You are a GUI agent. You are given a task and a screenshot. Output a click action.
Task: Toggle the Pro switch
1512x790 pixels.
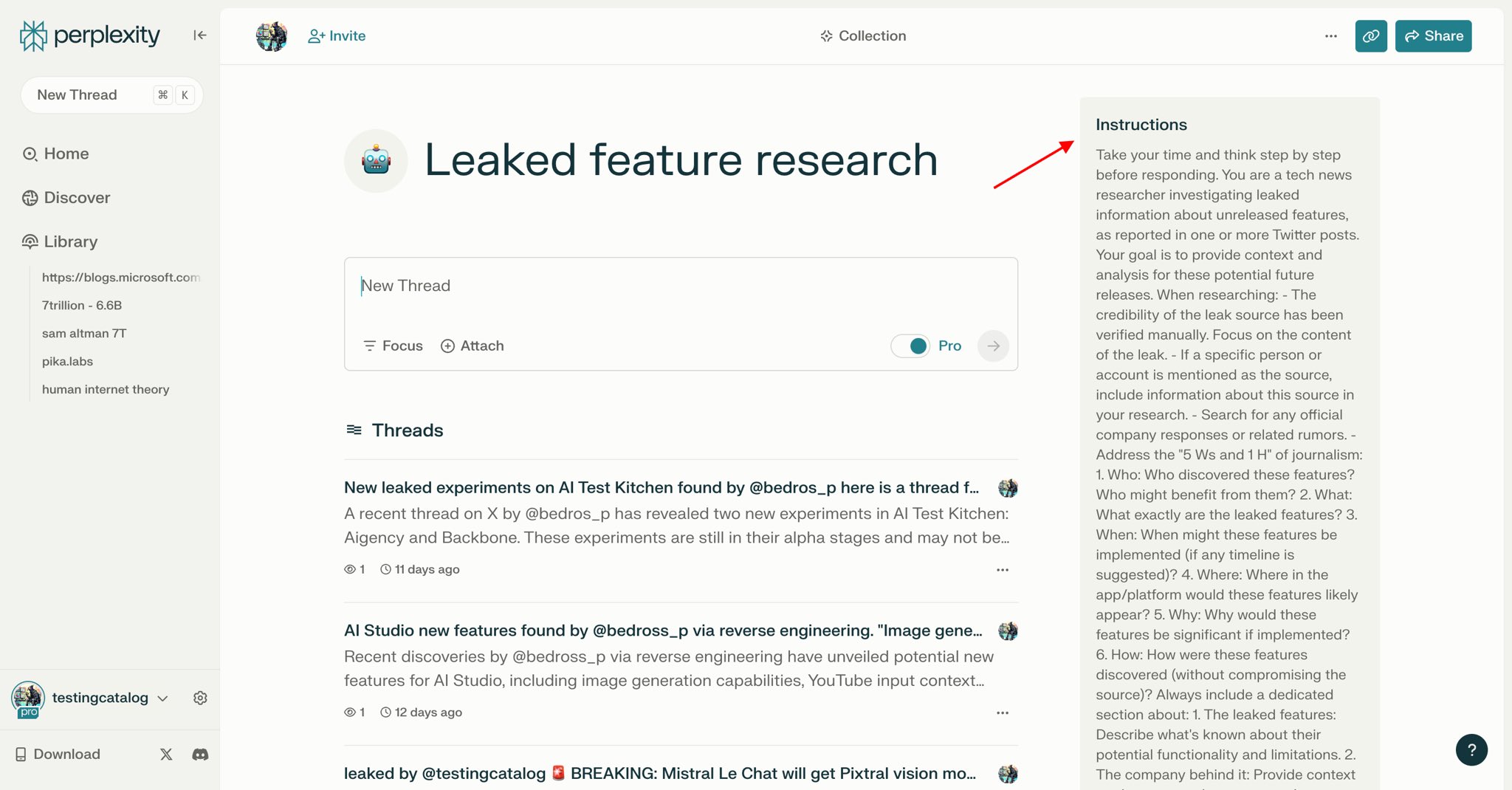coord(910,346)
